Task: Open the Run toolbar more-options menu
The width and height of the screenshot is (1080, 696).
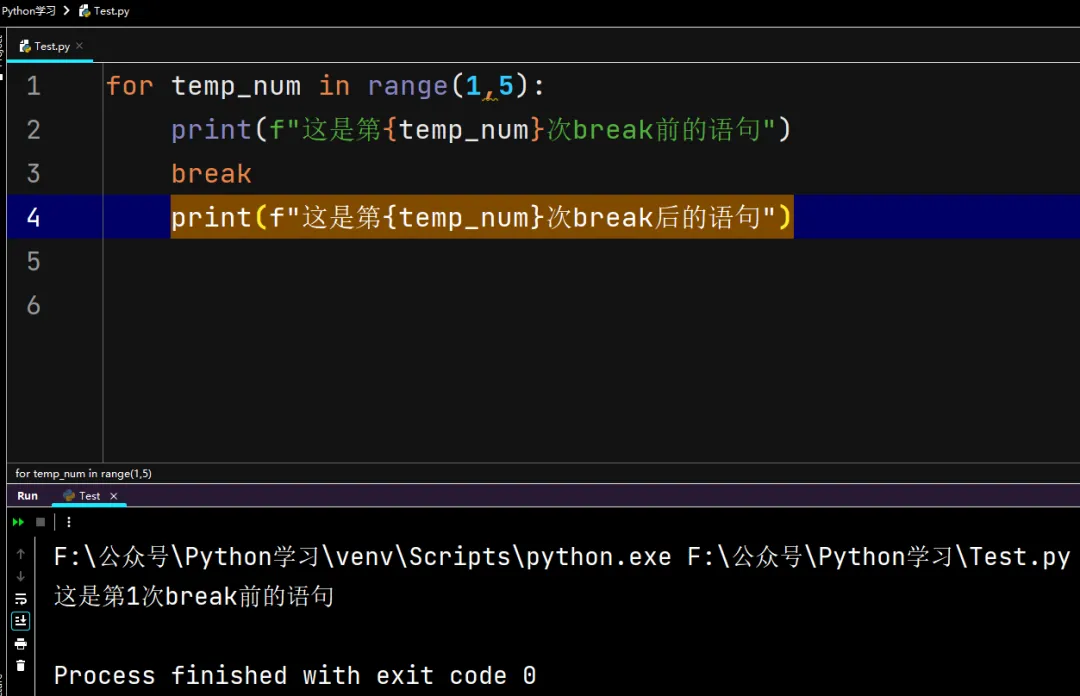Action: [69, 522]
